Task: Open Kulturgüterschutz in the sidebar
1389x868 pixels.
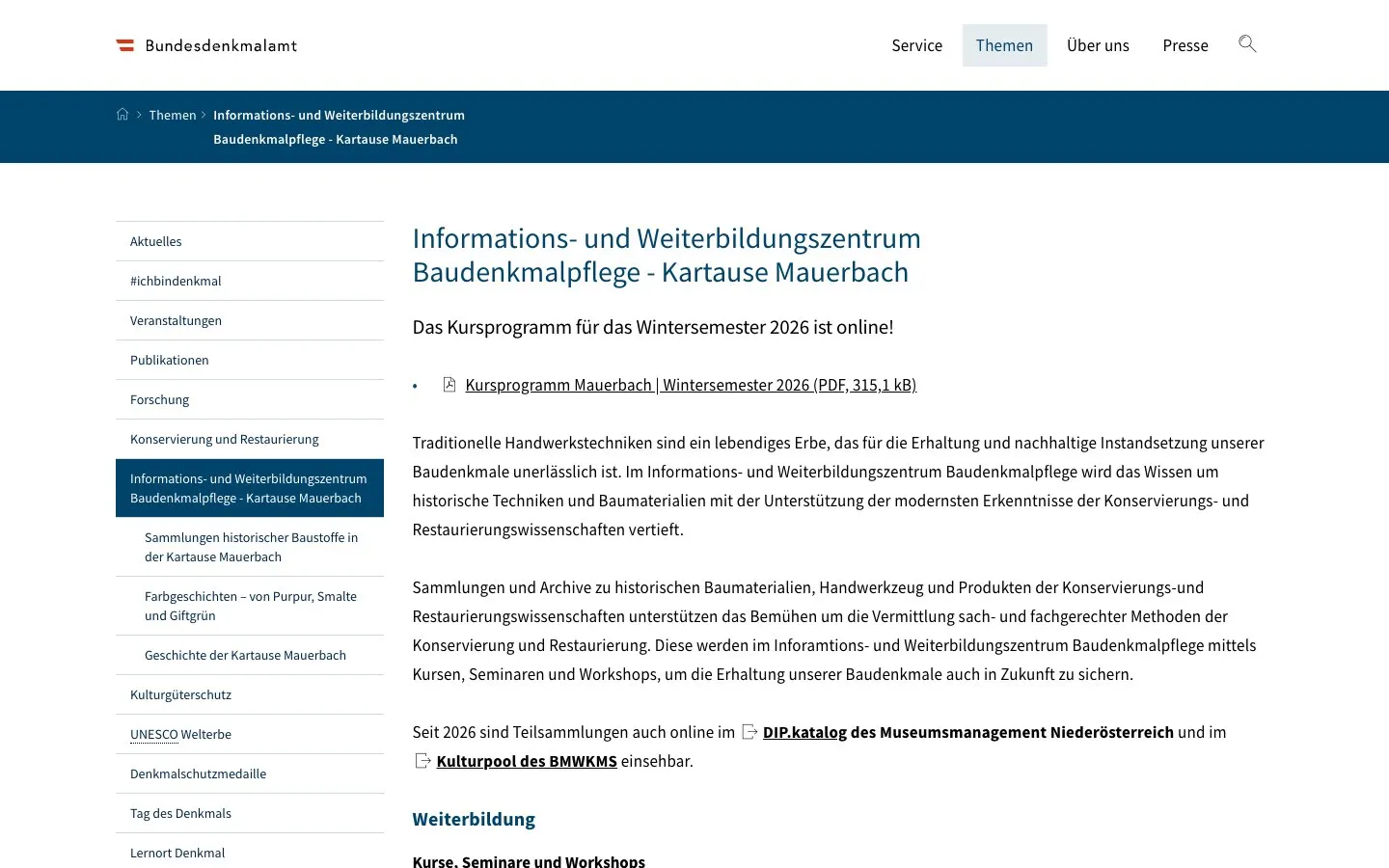Action: point(250,694)
